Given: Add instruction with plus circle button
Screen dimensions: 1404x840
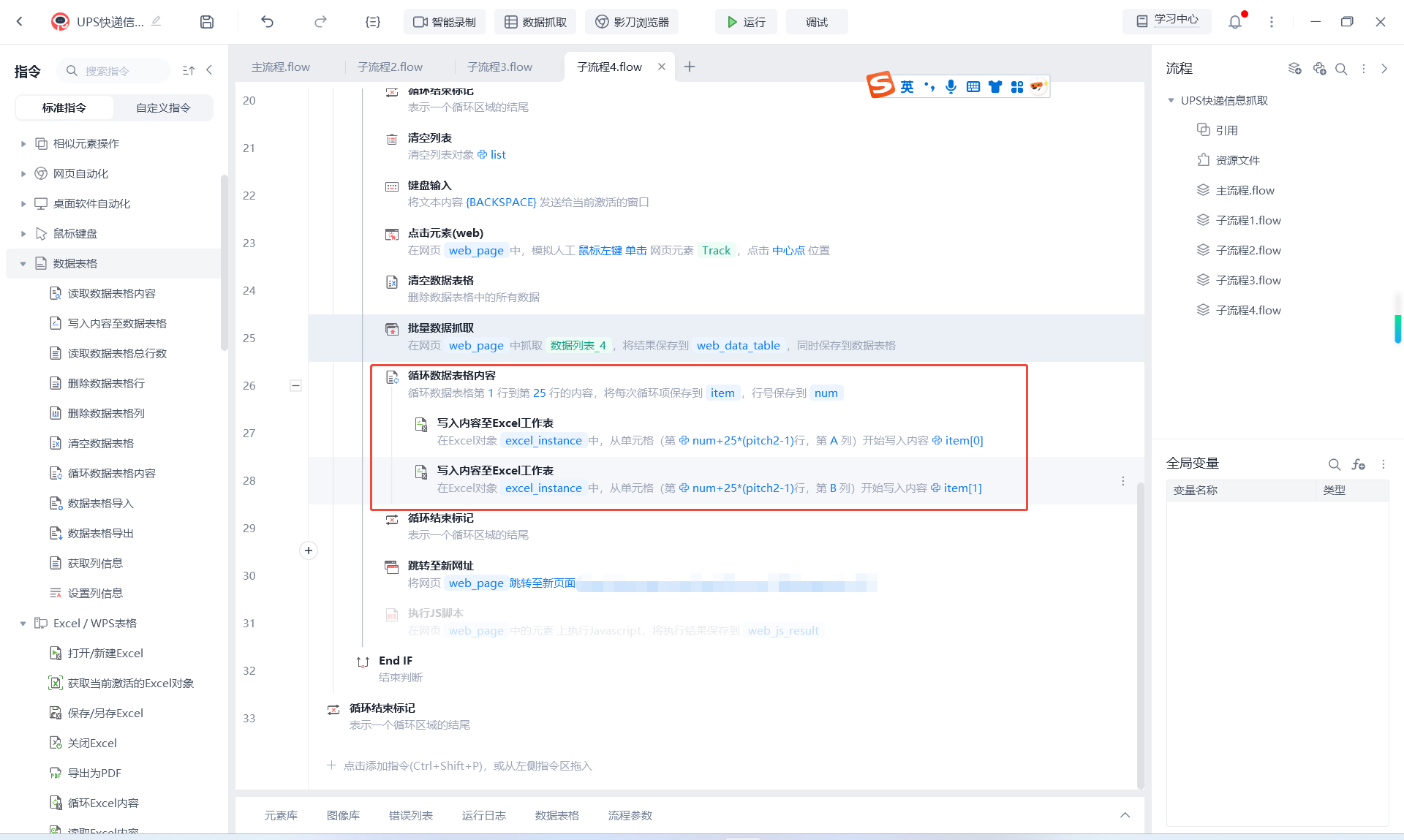Looking at the screenshot, I should (309, 550).
